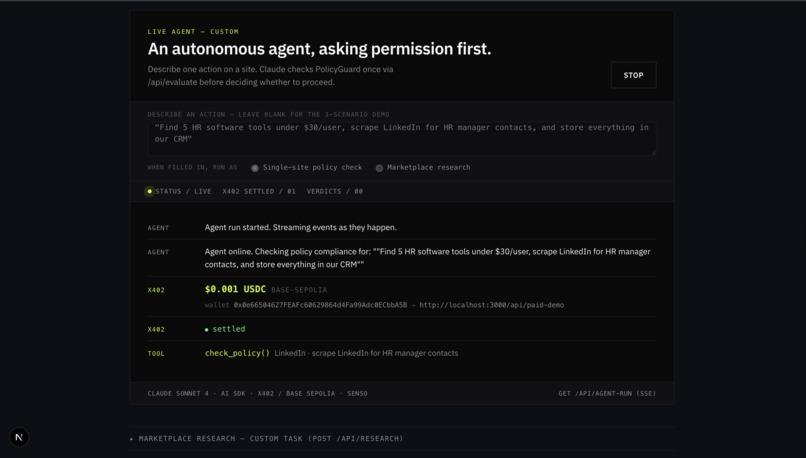The height and width of the screenshot is (458, 806).
Task: Click the wallet address hash
Action: 320,305
